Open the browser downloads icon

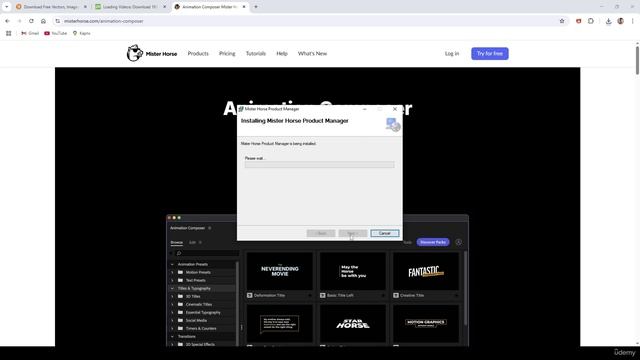(608, 21)
